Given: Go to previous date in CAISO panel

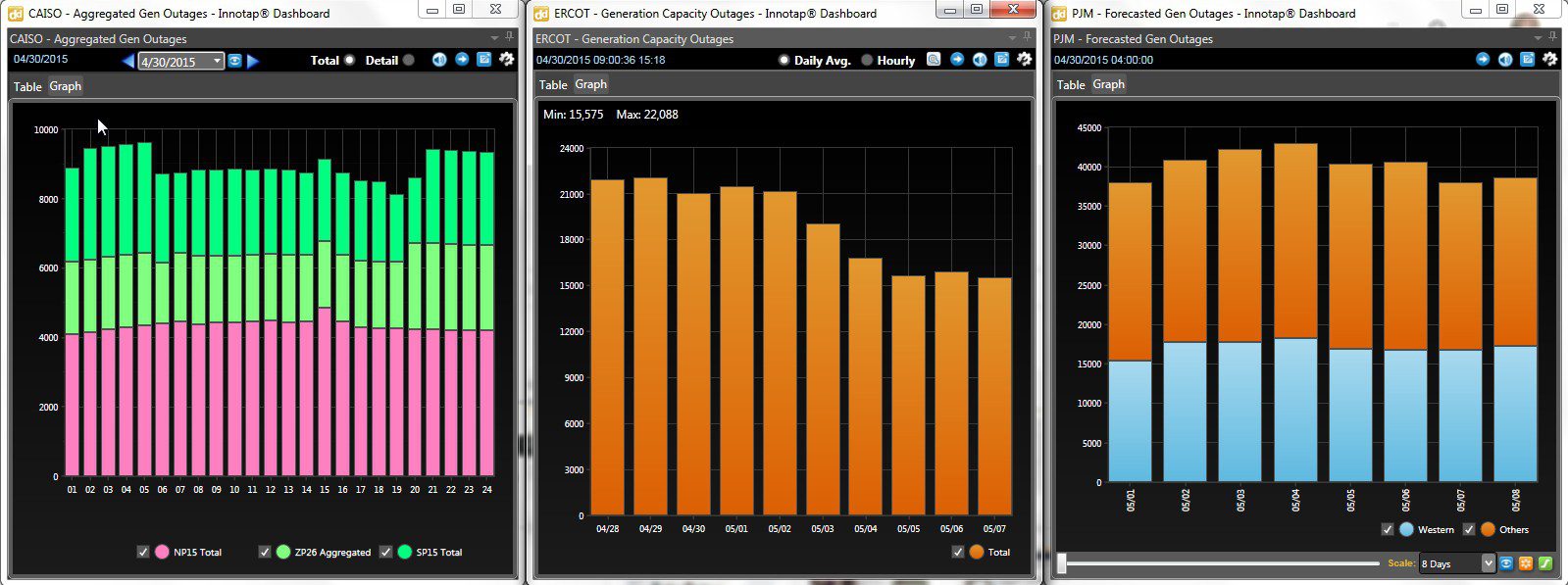Looking at the screenshot, I should pyautogui.click(x=128, y=61).
